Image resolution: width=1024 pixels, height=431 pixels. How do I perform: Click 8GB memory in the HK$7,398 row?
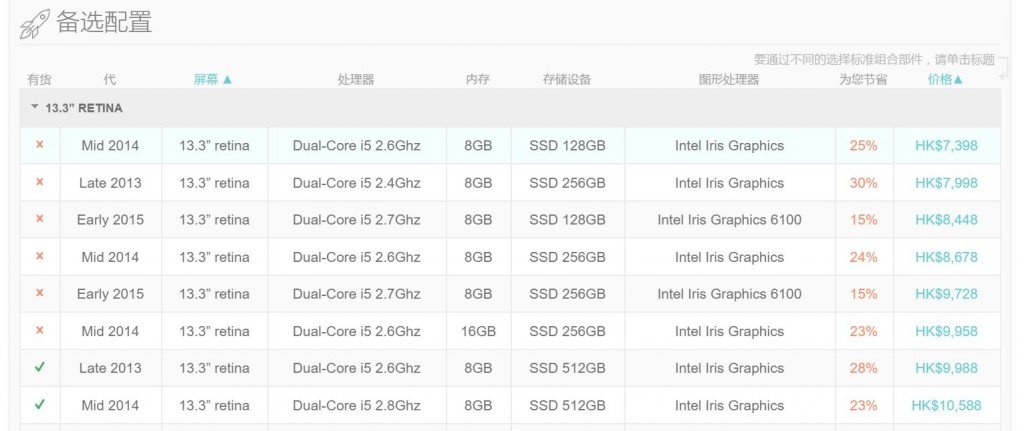tap(478, 146)
